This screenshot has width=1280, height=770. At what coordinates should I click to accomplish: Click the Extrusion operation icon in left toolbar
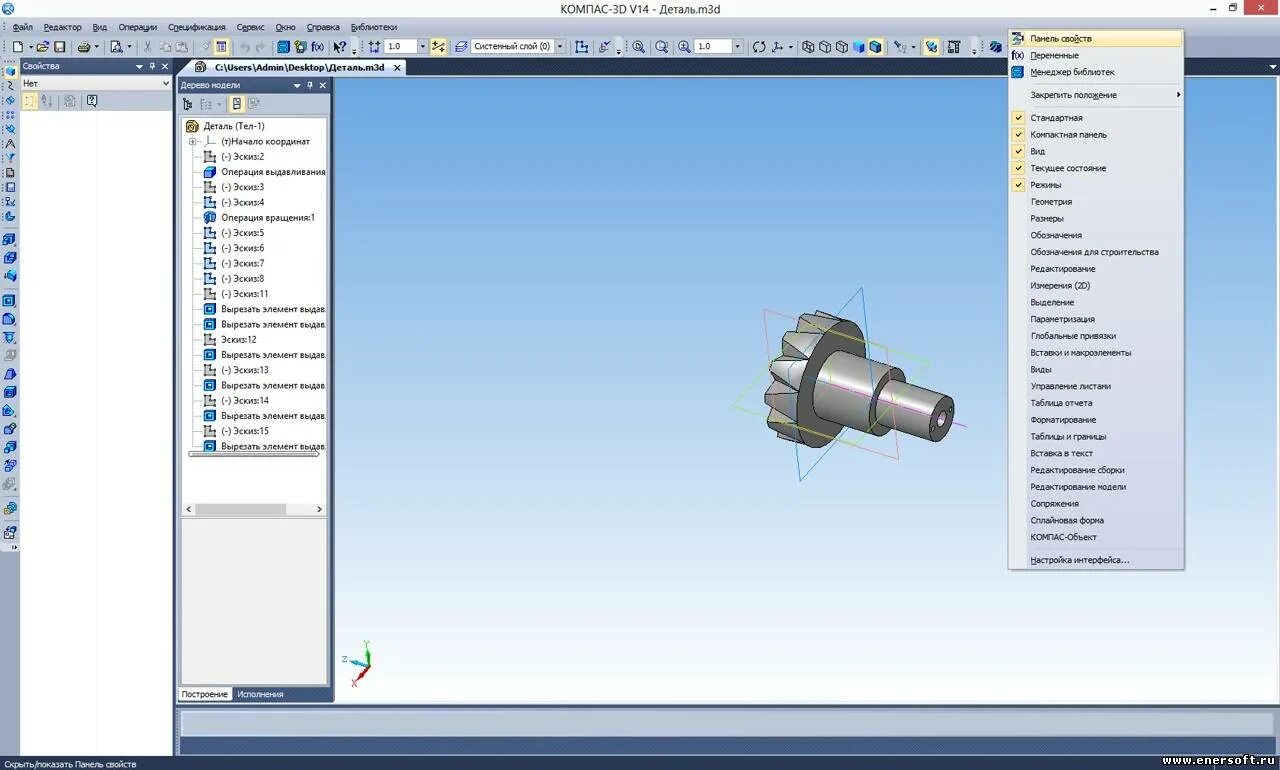point(9,240)
